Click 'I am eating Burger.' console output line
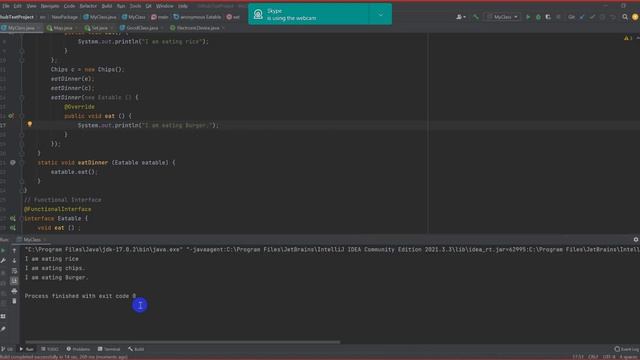This screenshot has width=640, height=360. [x=56, y=278]
